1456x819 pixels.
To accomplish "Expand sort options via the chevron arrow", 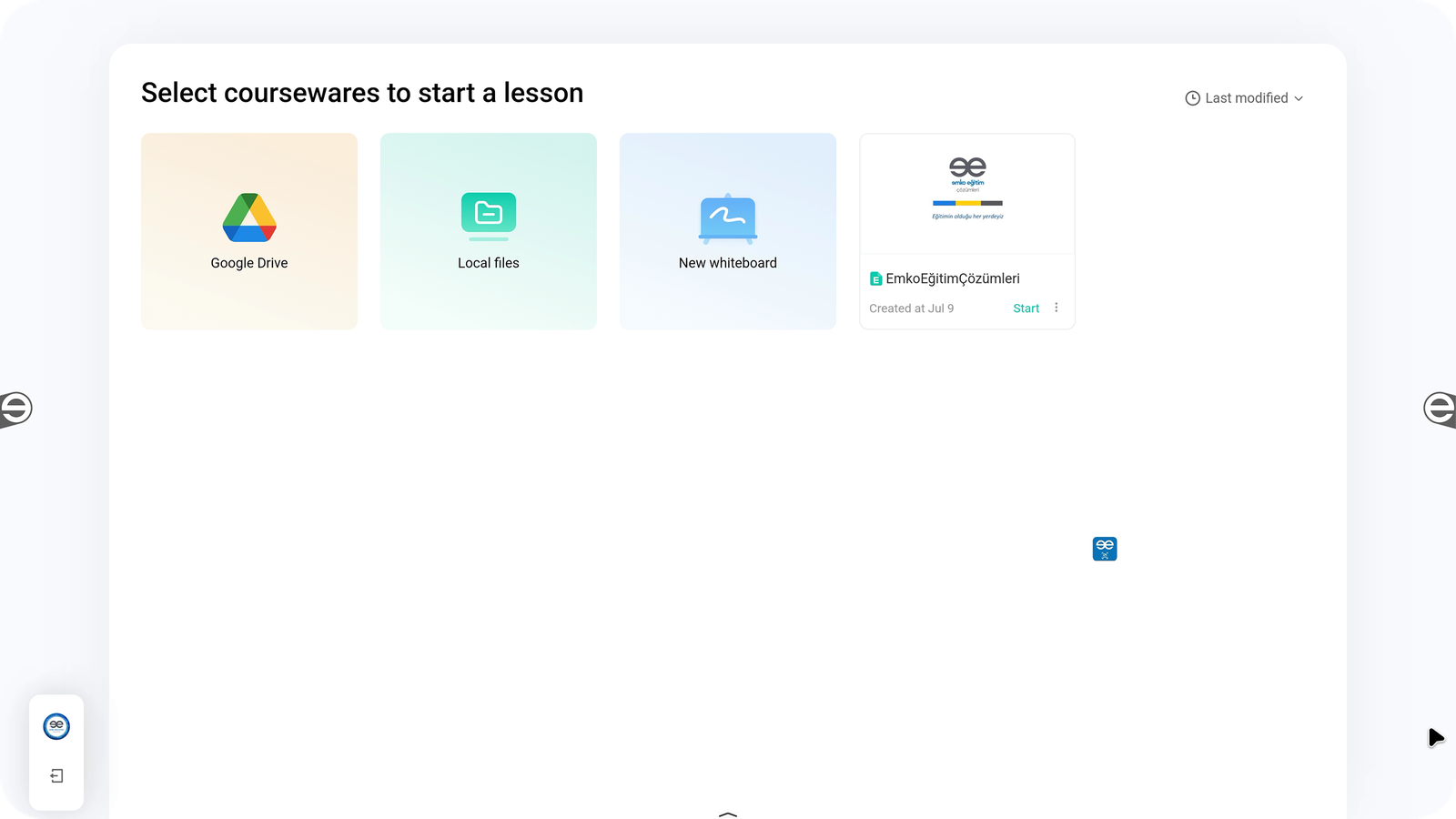I will click(x=1299, y=98).
